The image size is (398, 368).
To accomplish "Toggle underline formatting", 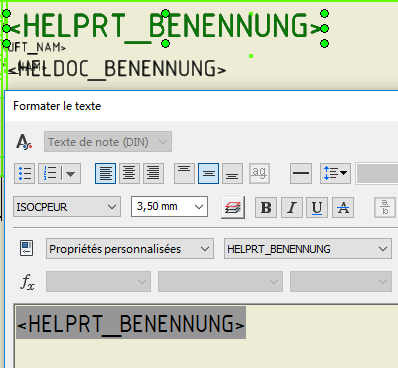I will (x=317, y=208).
